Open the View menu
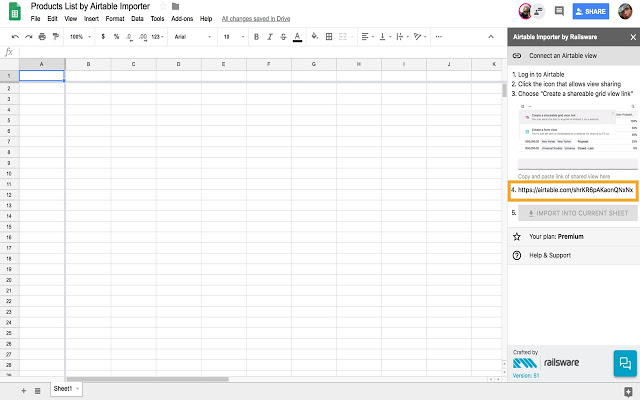This screenshot has width=640, height=400. click(x=71, y=19)
